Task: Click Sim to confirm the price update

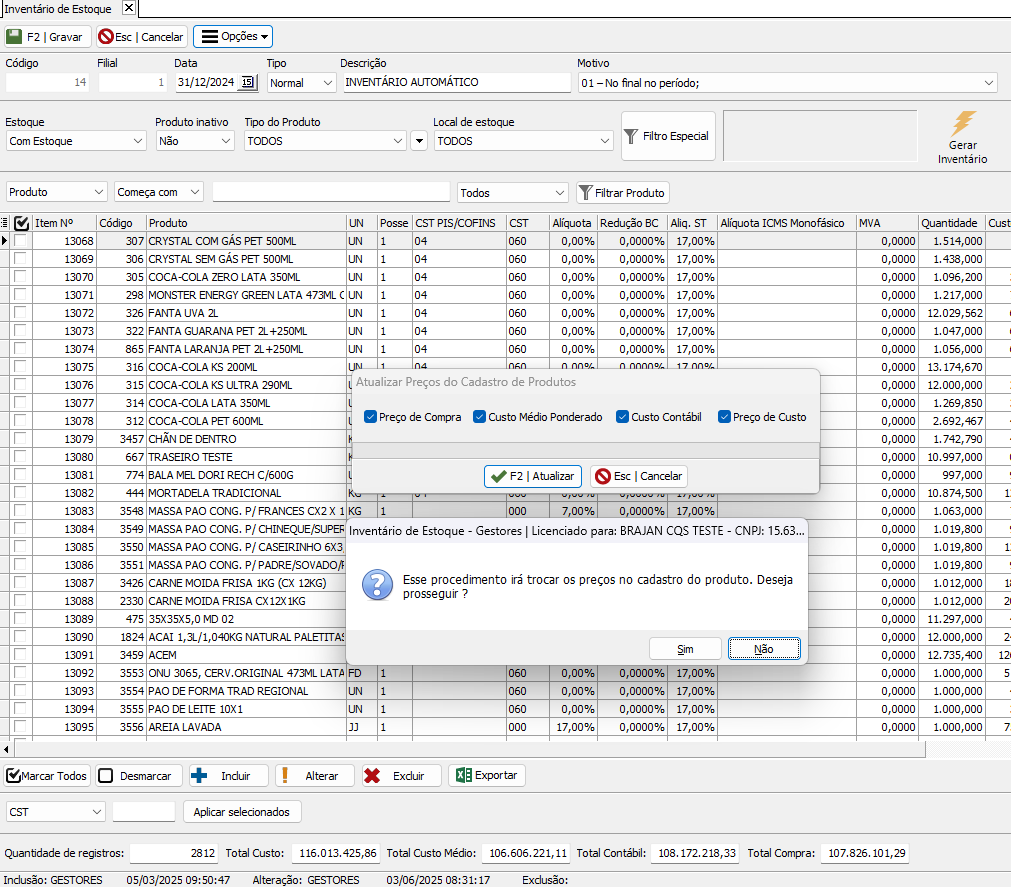Action: coord(685,649)
